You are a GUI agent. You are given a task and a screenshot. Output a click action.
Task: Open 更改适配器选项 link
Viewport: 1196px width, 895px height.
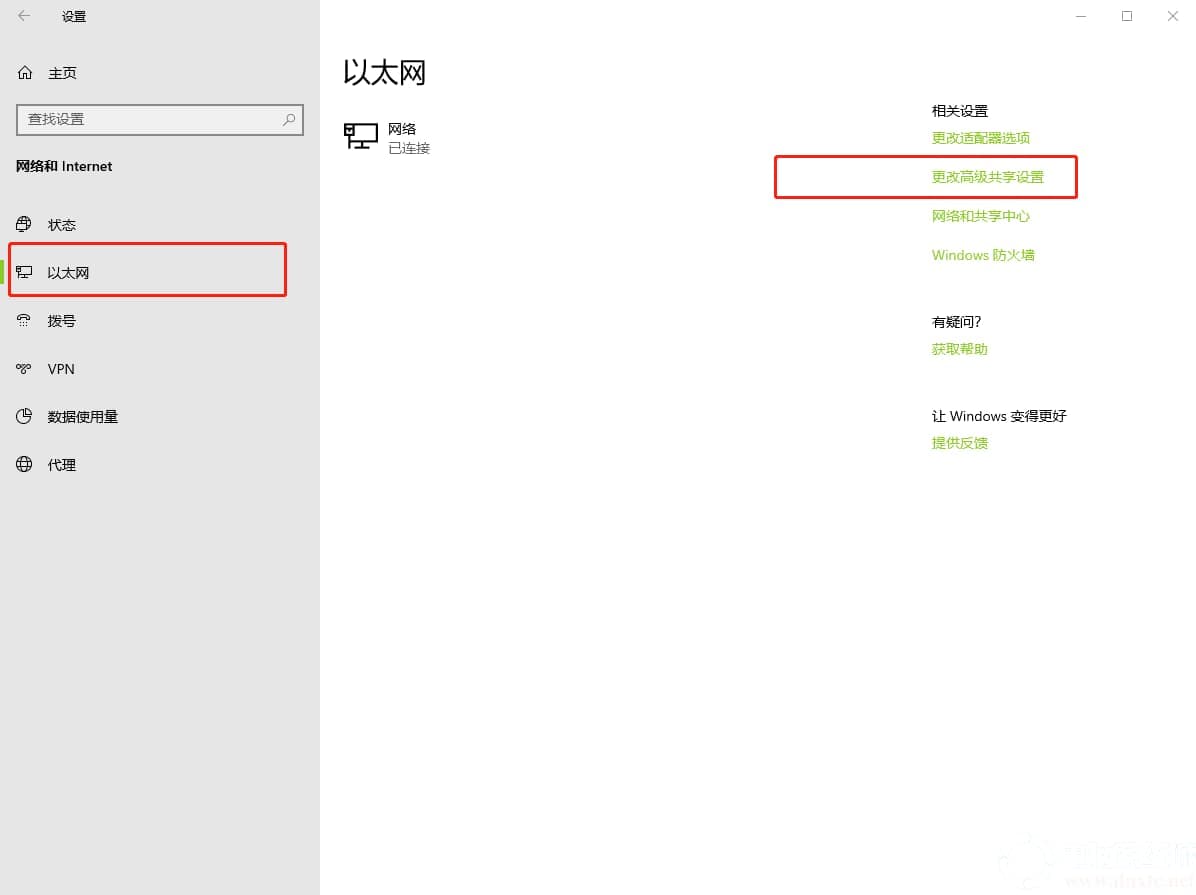(980, 138)
